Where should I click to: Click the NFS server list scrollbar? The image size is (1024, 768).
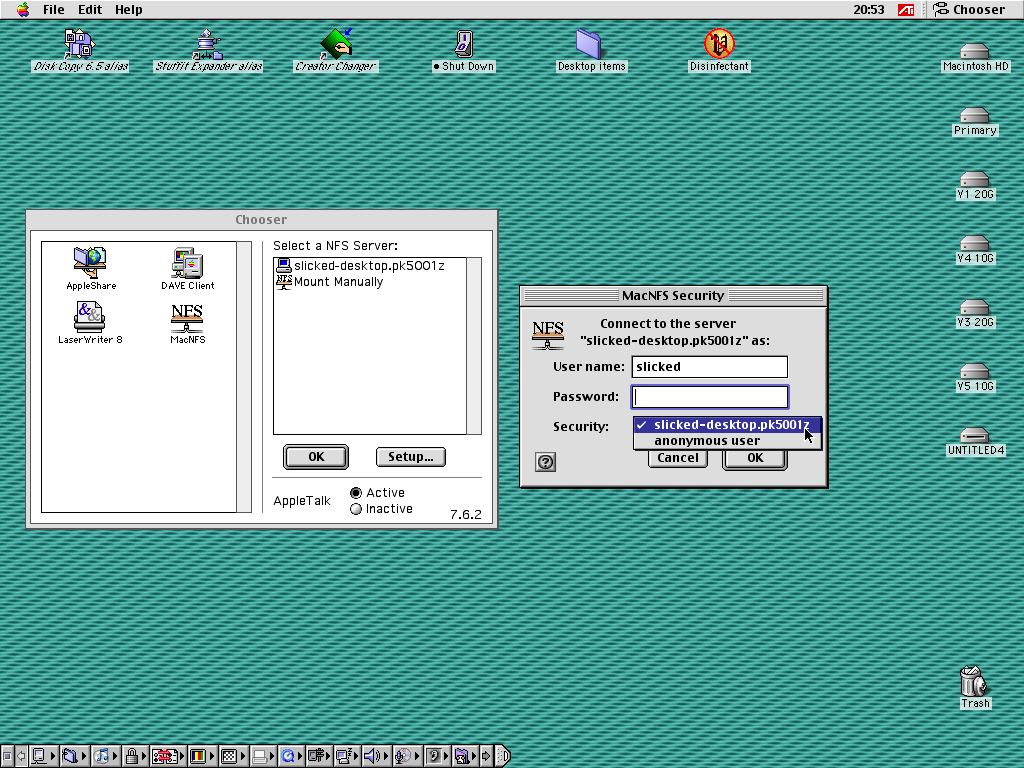(x=474, y=346)
